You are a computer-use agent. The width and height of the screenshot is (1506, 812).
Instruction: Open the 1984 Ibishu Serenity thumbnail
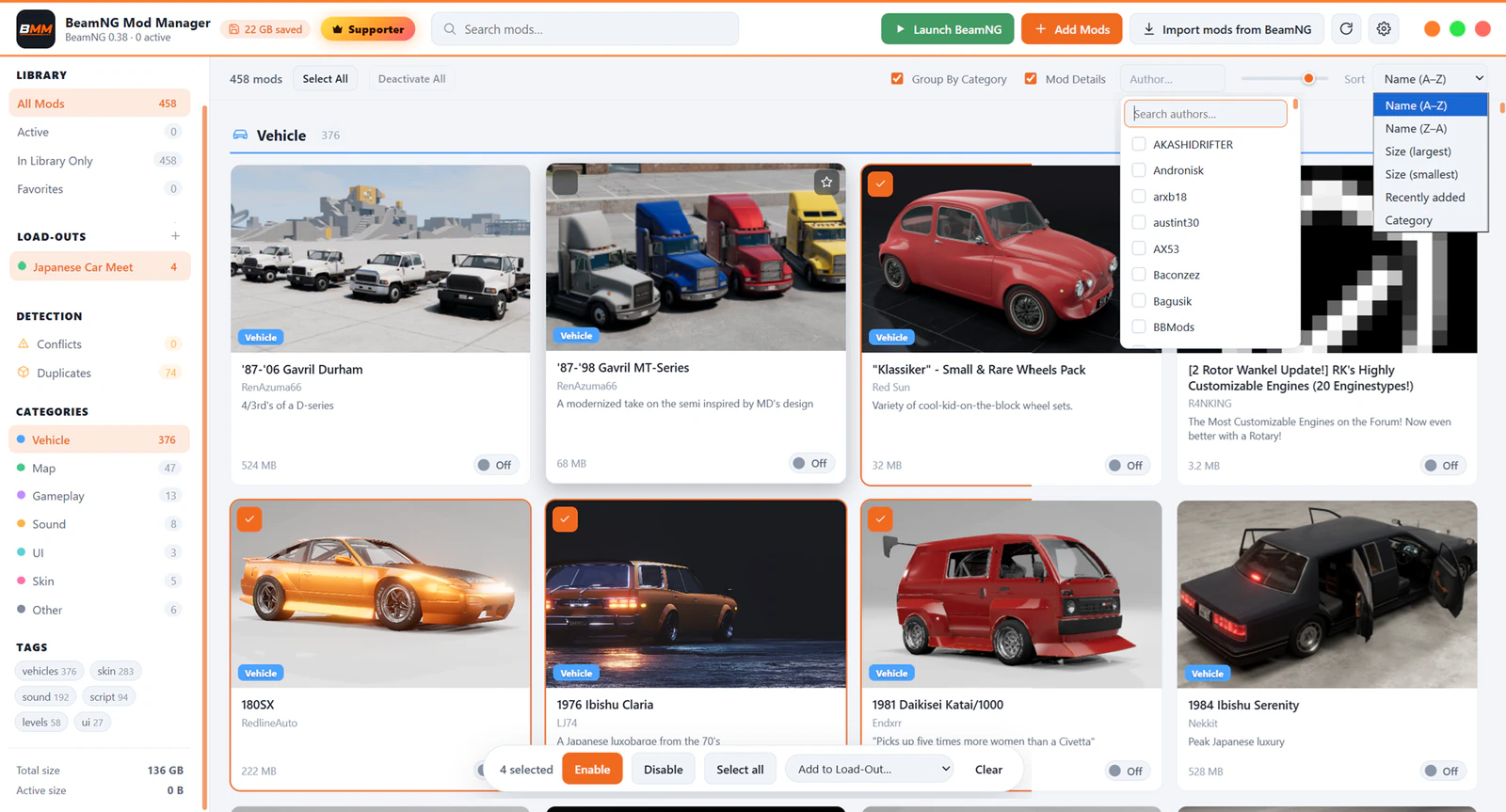pos(1327,594)
